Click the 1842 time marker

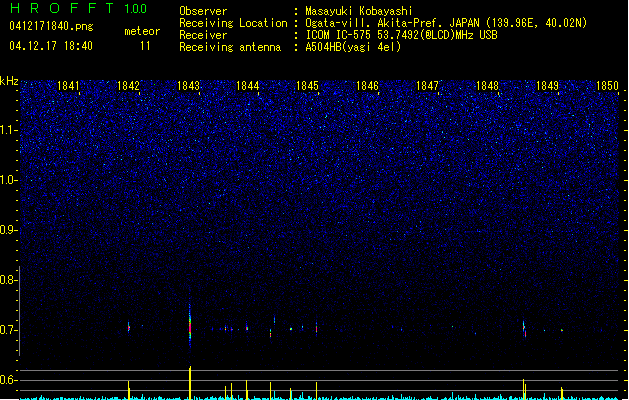(128, 85)
